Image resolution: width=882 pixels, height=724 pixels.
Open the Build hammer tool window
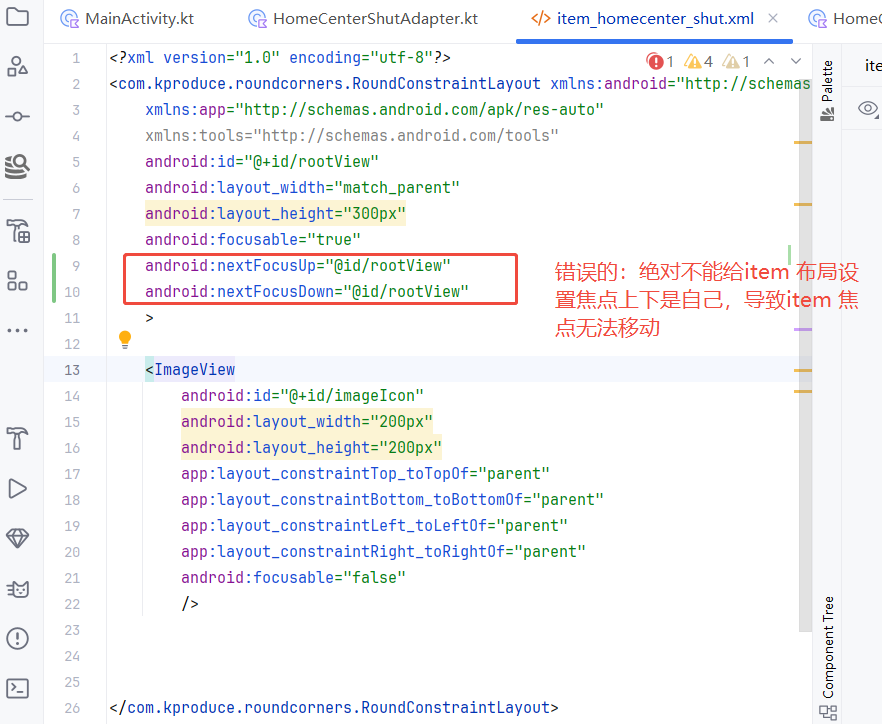click(x=17, y=438)
